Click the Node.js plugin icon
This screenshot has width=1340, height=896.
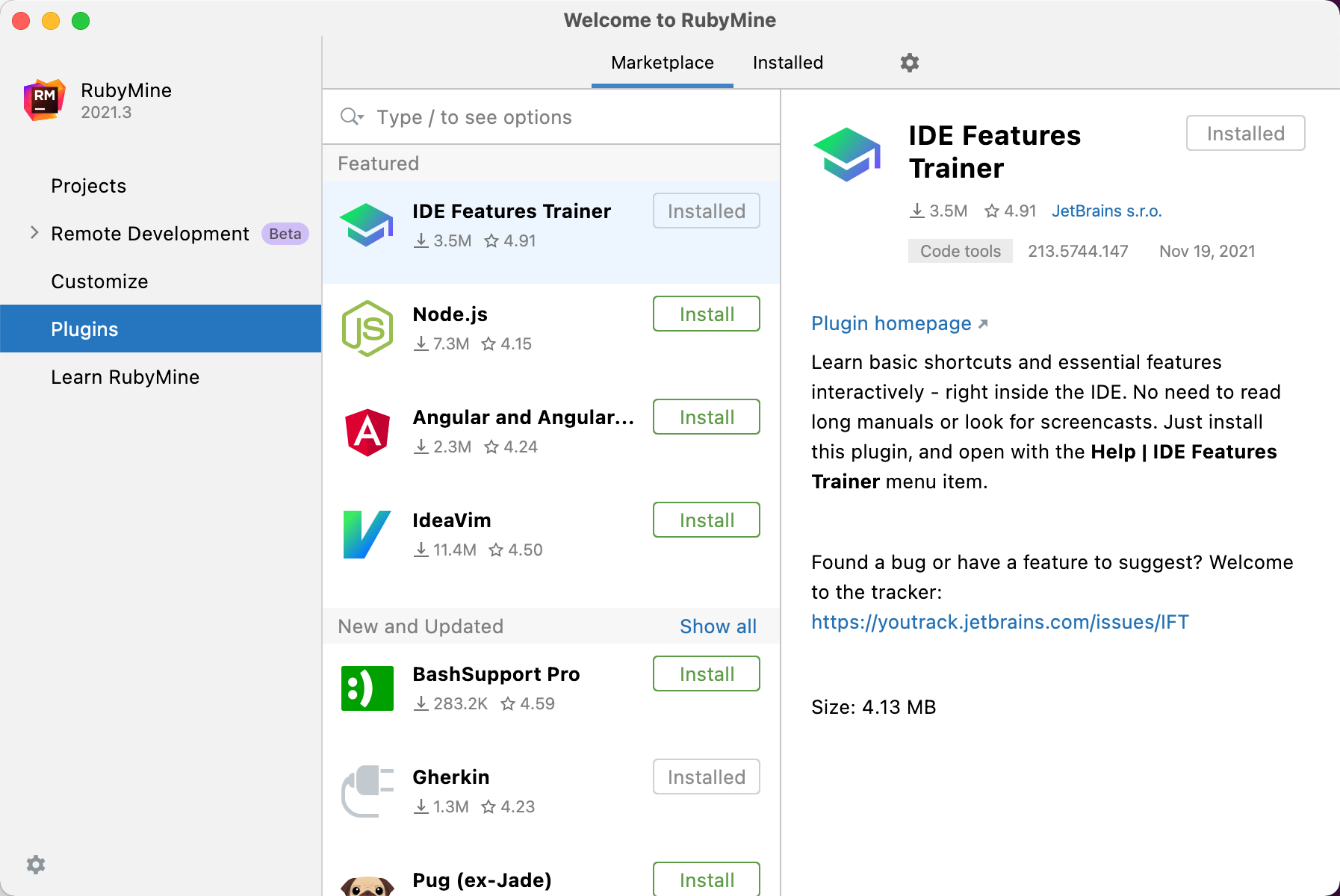tap(367, 329)
